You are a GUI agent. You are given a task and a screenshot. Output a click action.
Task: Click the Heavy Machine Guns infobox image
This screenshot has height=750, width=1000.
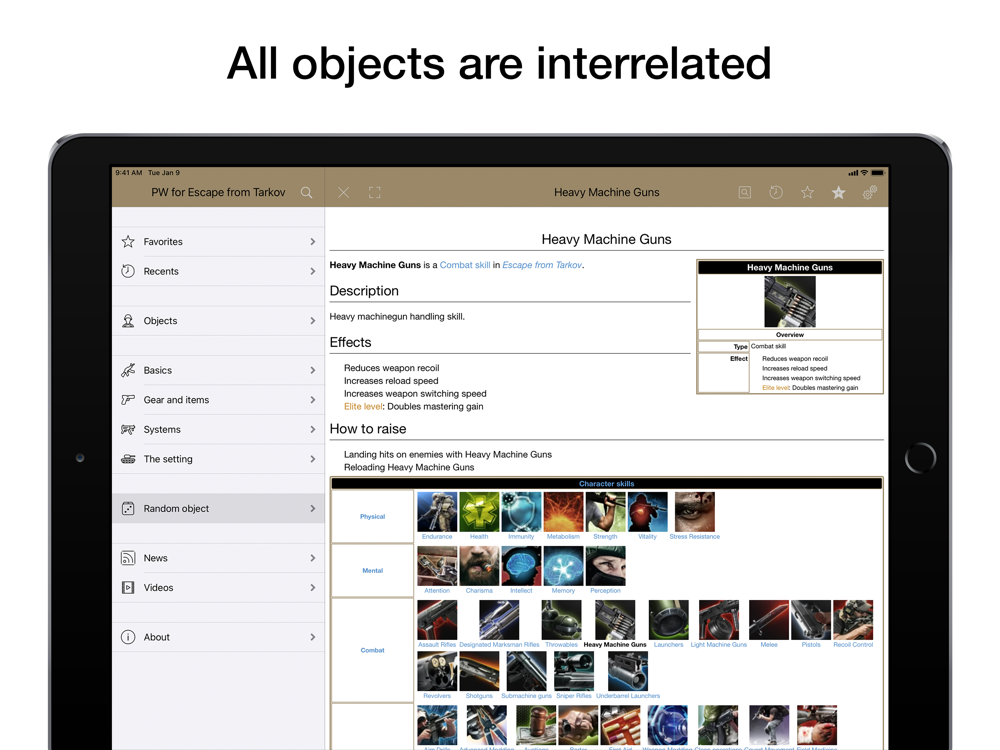click(x=790, y=302)
